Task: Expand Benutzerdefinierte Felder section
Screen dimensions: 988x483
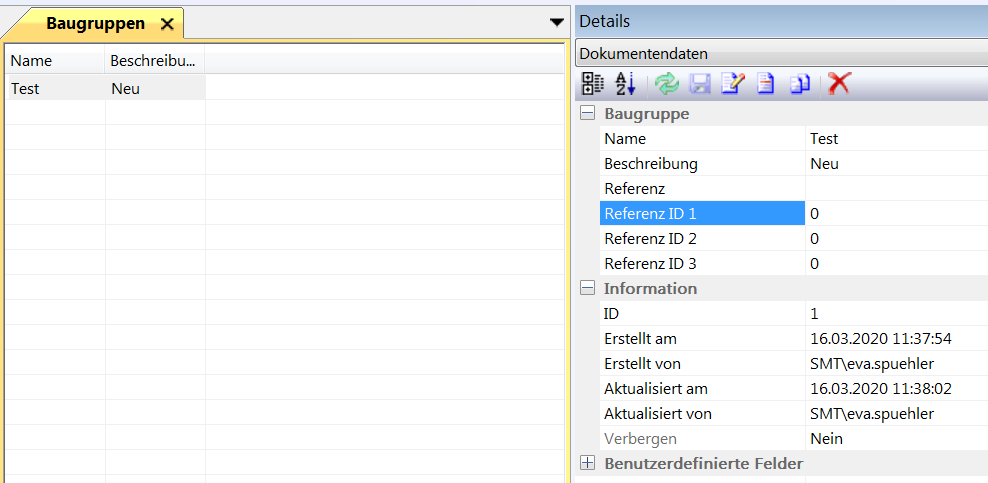Action: [588, 463]
